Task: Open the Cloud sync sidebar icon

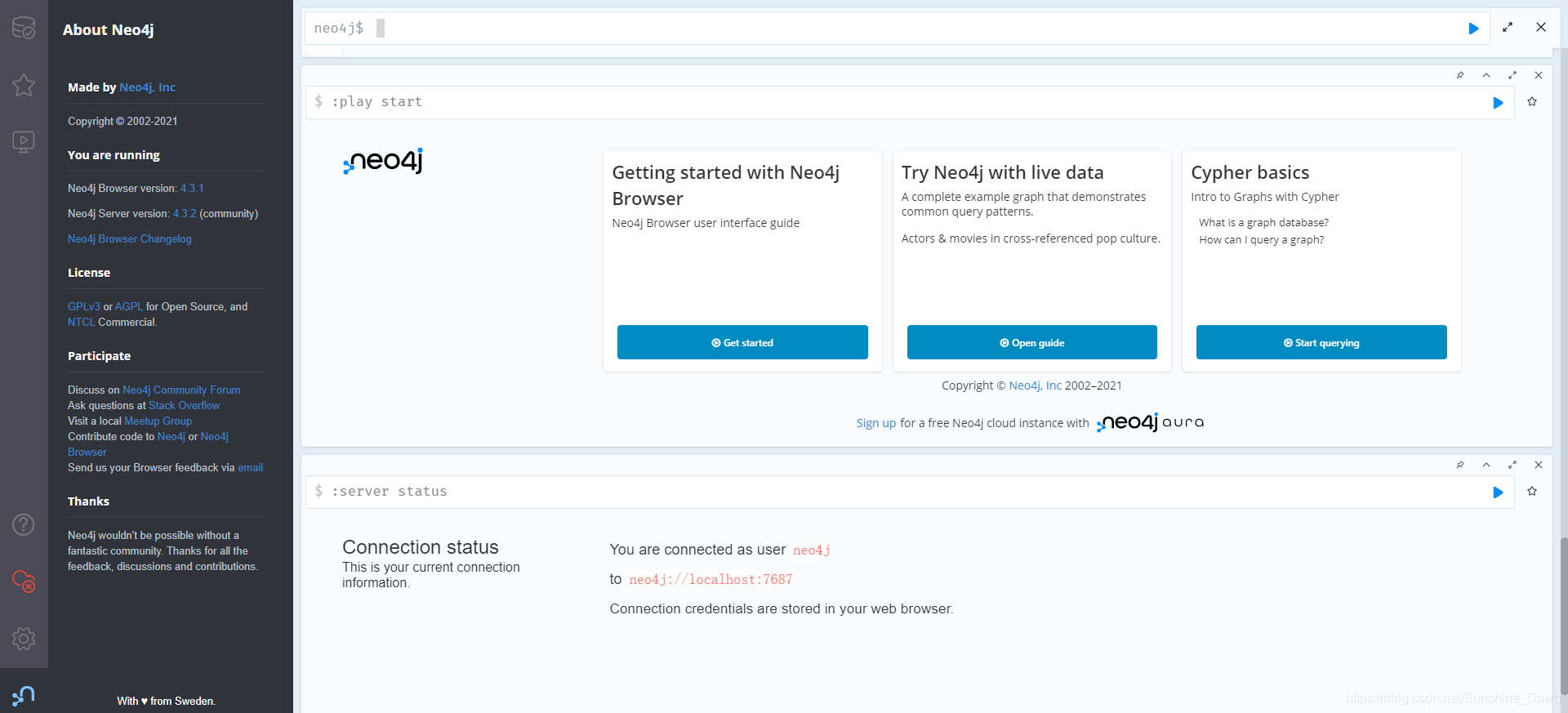Action: coord(24,582)
